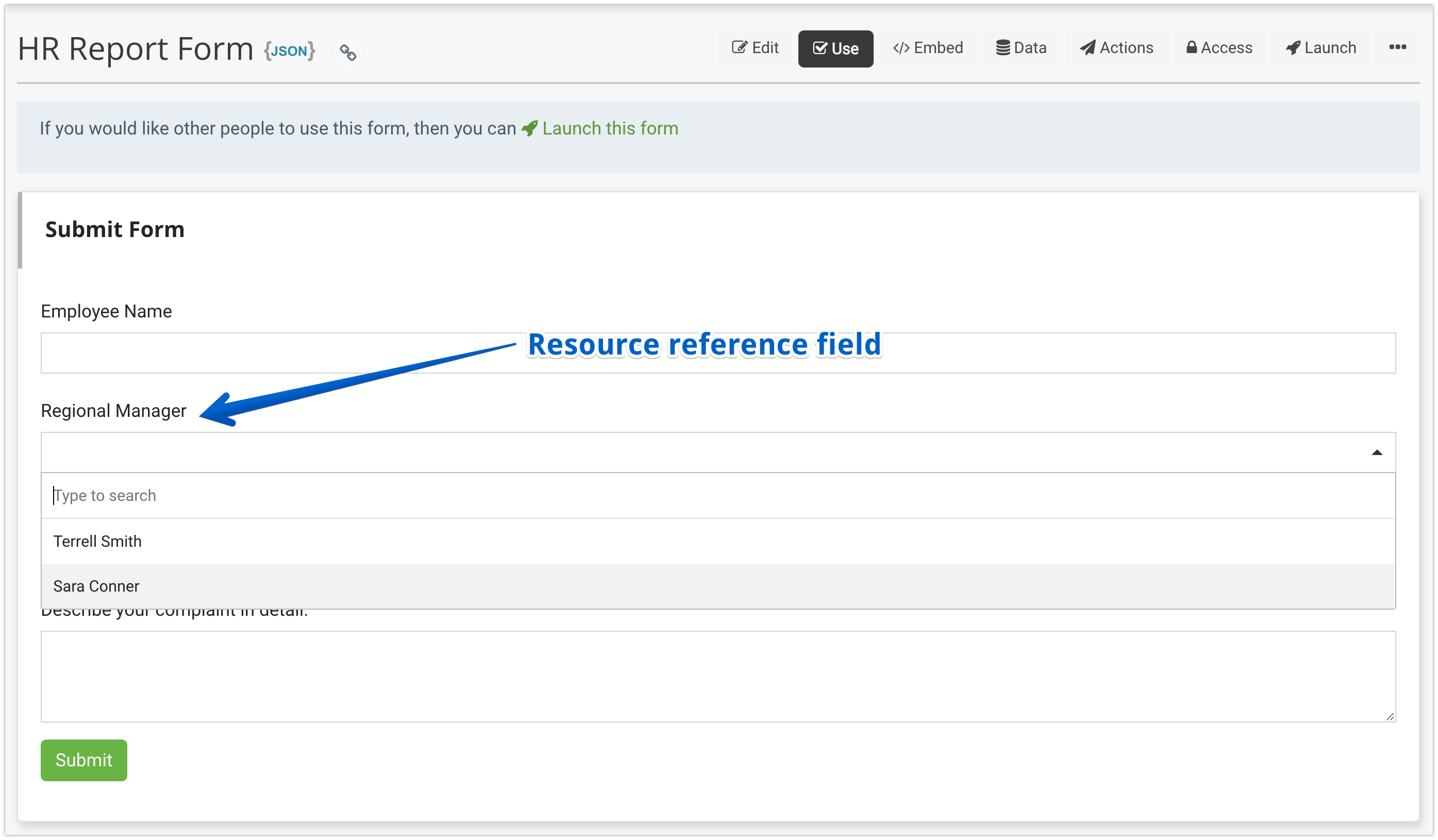Open the Access tab with the lock icon
This screenshot has width=1438, height=840.
tap(1219, 48)
